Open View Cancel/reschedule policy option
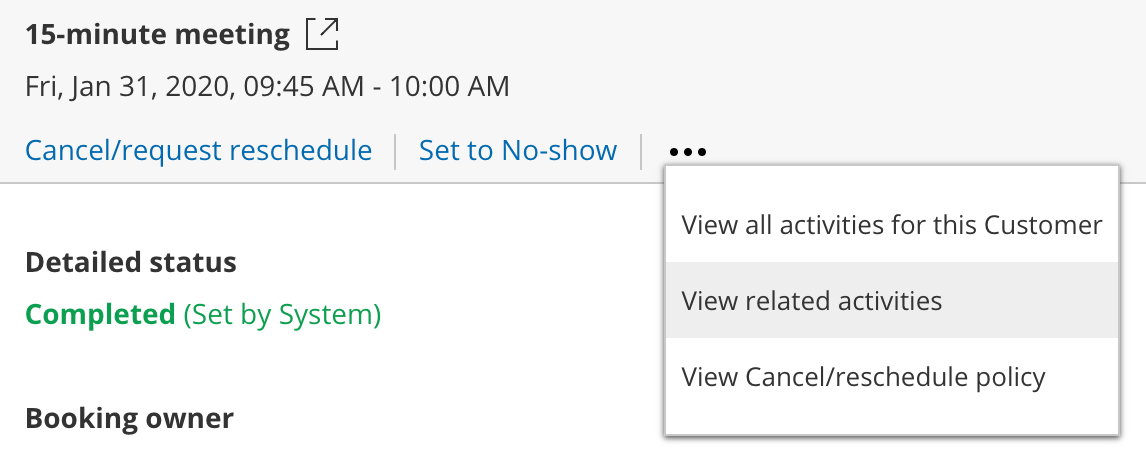Image resolution: width=1146 pixels, height=452 pixels. coord(862,377)
